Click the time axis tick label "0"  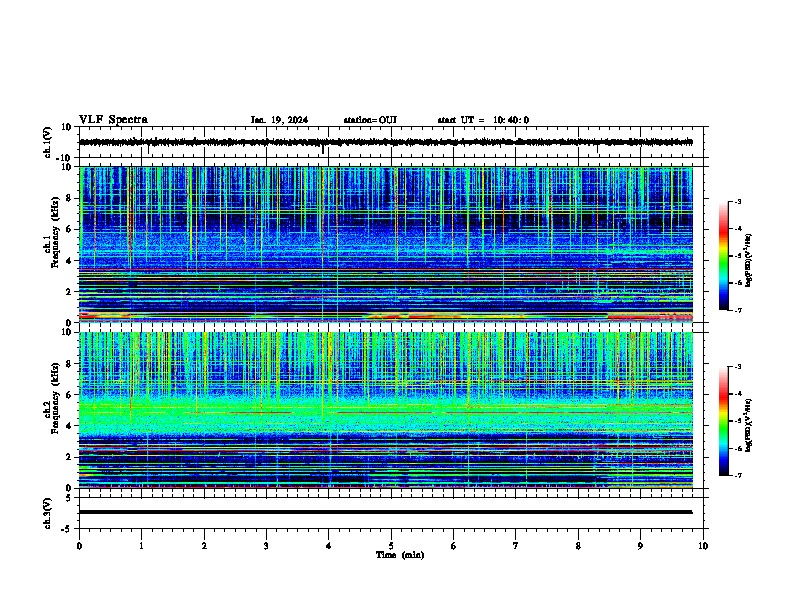[79, 546]
